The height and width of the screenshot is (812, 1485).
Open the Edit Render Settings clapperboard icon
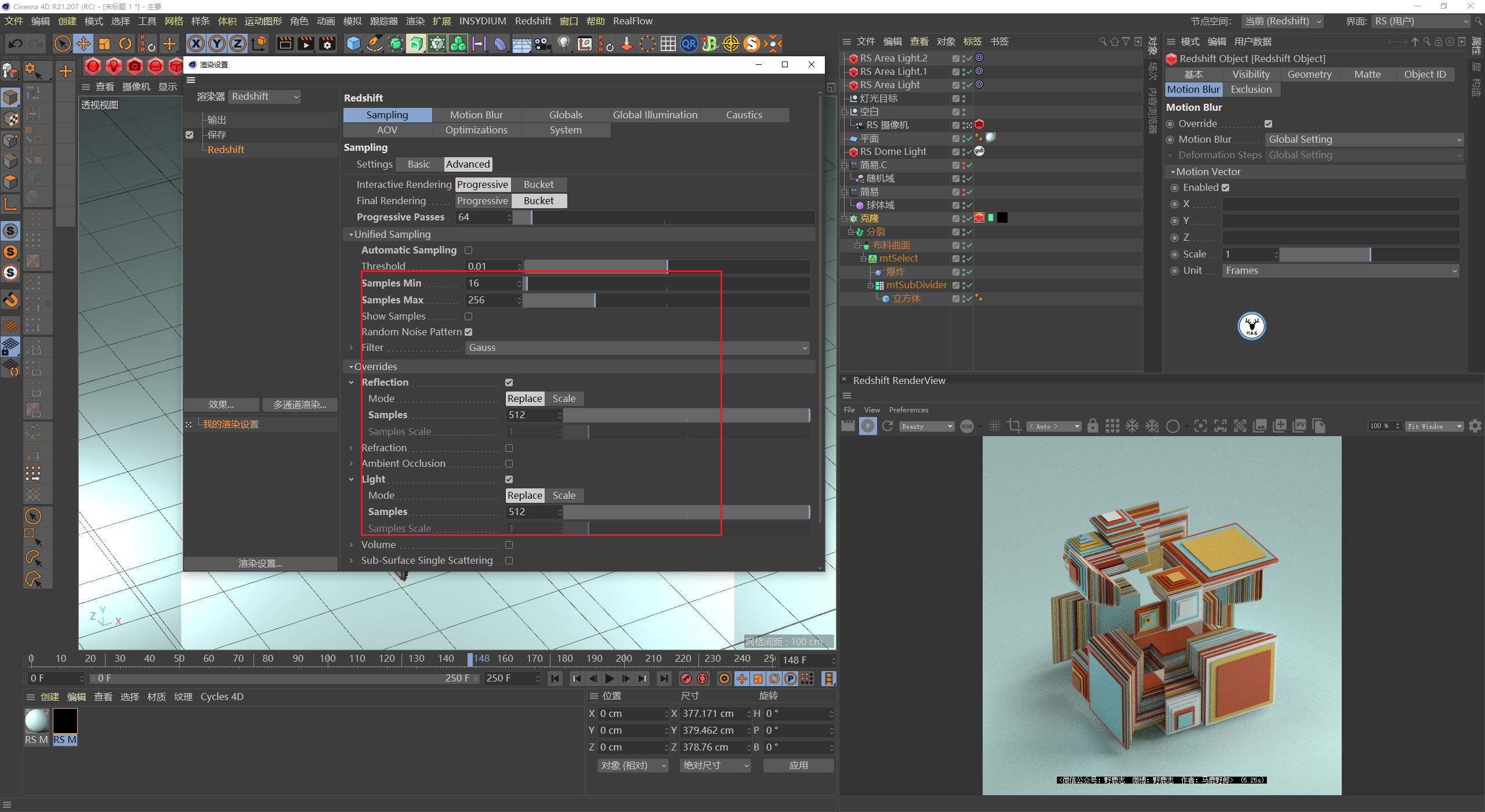pos(327,43)
